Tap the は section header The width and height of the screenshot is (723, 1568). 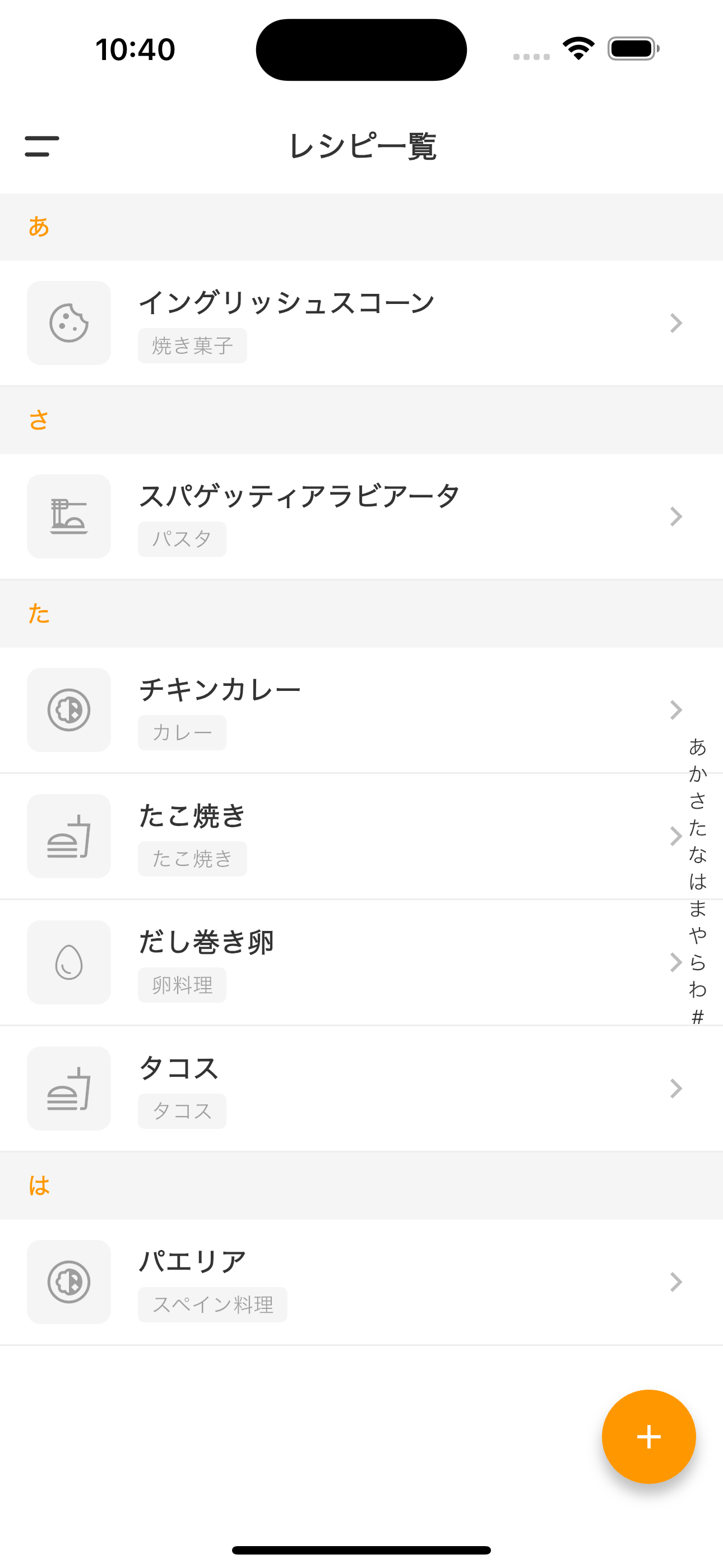tap(39, 1186)
